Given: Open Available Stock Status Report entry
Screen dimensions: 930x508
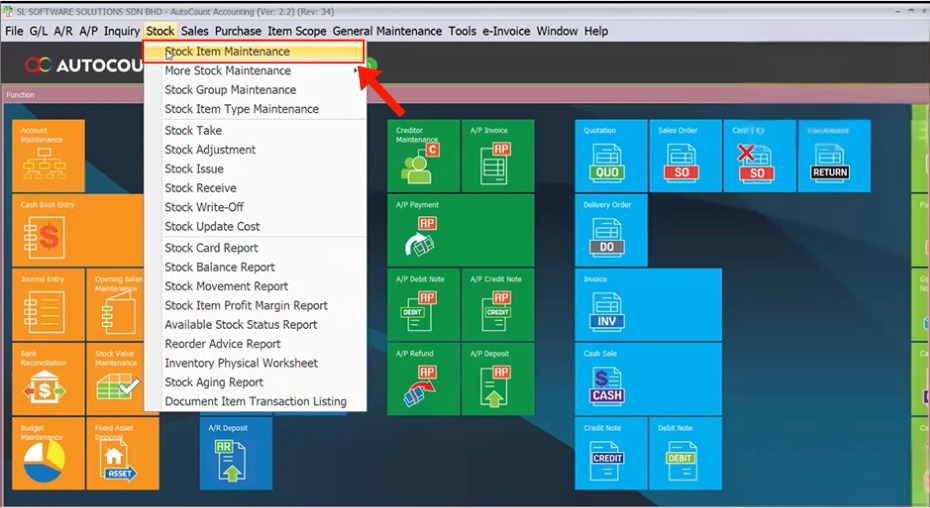Looking at the screenshot, I should (x=255, y=325).
